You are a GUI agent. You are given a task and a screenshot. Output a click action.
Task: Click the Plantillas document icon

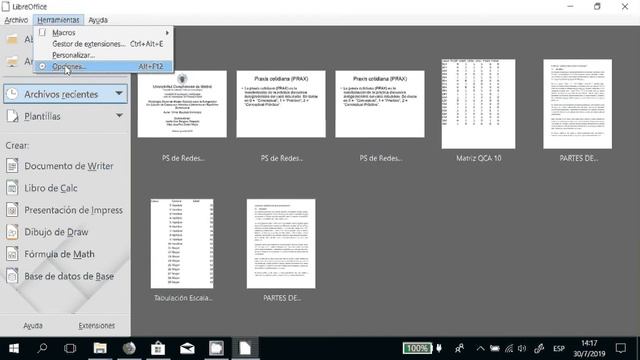click(12, 116)
